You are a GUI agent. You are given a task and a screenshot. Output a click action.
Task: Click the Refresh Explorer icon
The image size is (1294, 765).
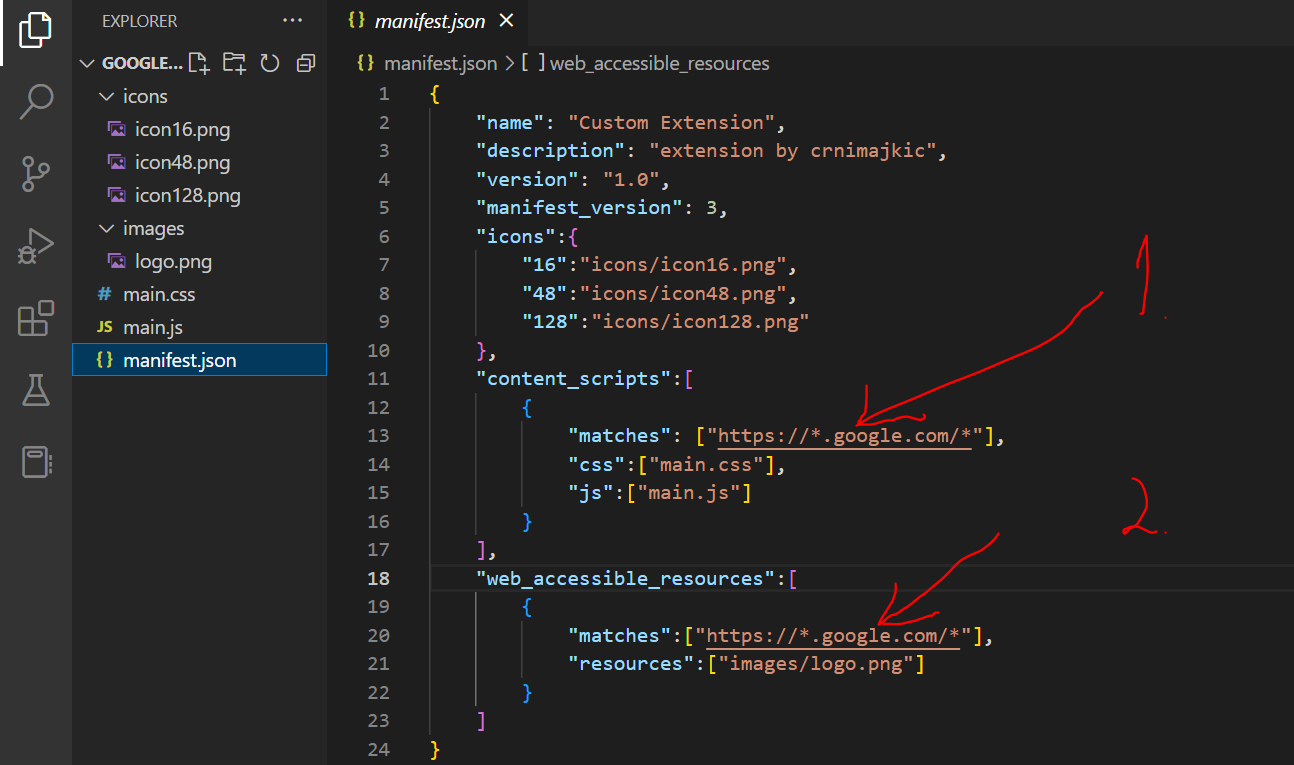[x=268, y=62]
